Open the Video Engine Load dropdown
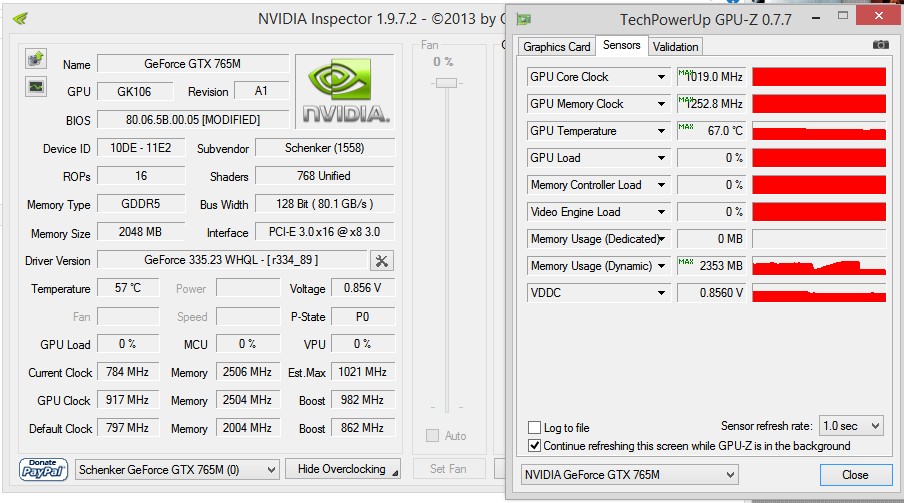This screenshot has width=904, height=503. 661,212
